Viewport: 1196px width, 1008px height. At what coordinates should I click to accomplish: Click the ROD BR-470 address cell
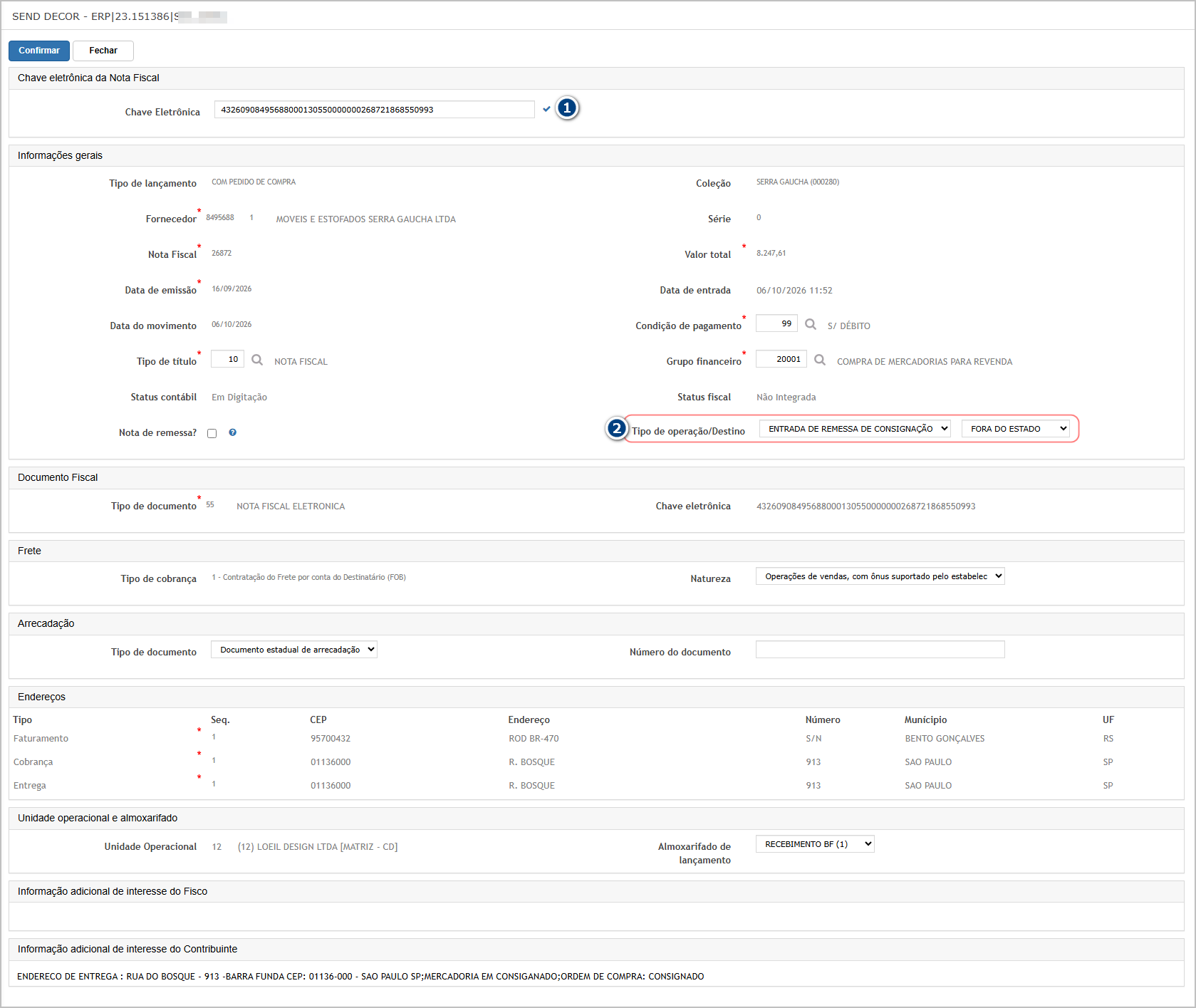tap(534, 739)
